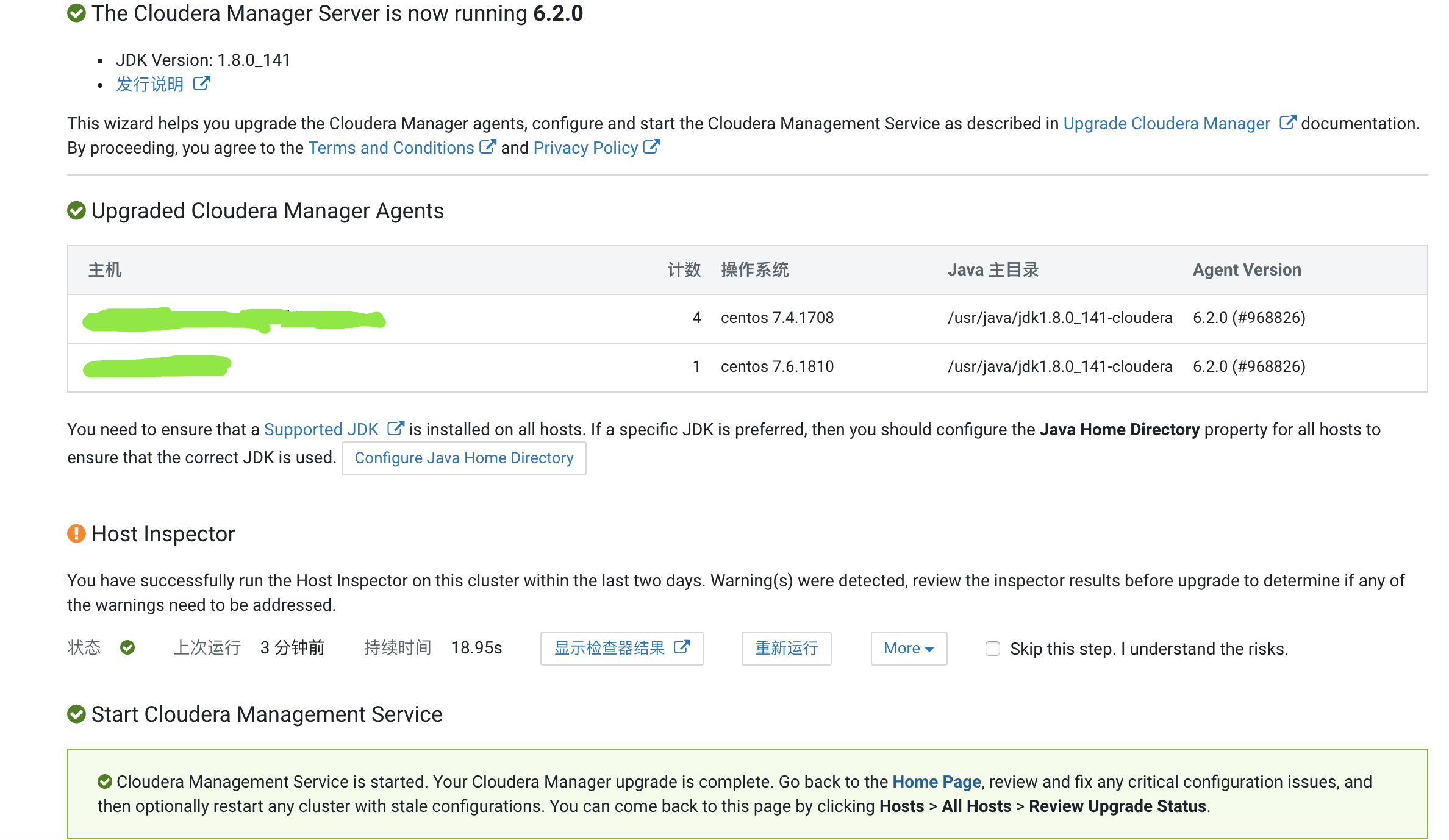This screenshot has width=1449, height=840.
Task: Click orange warning icon beside Host Inspector
Action: click(76, 533)
